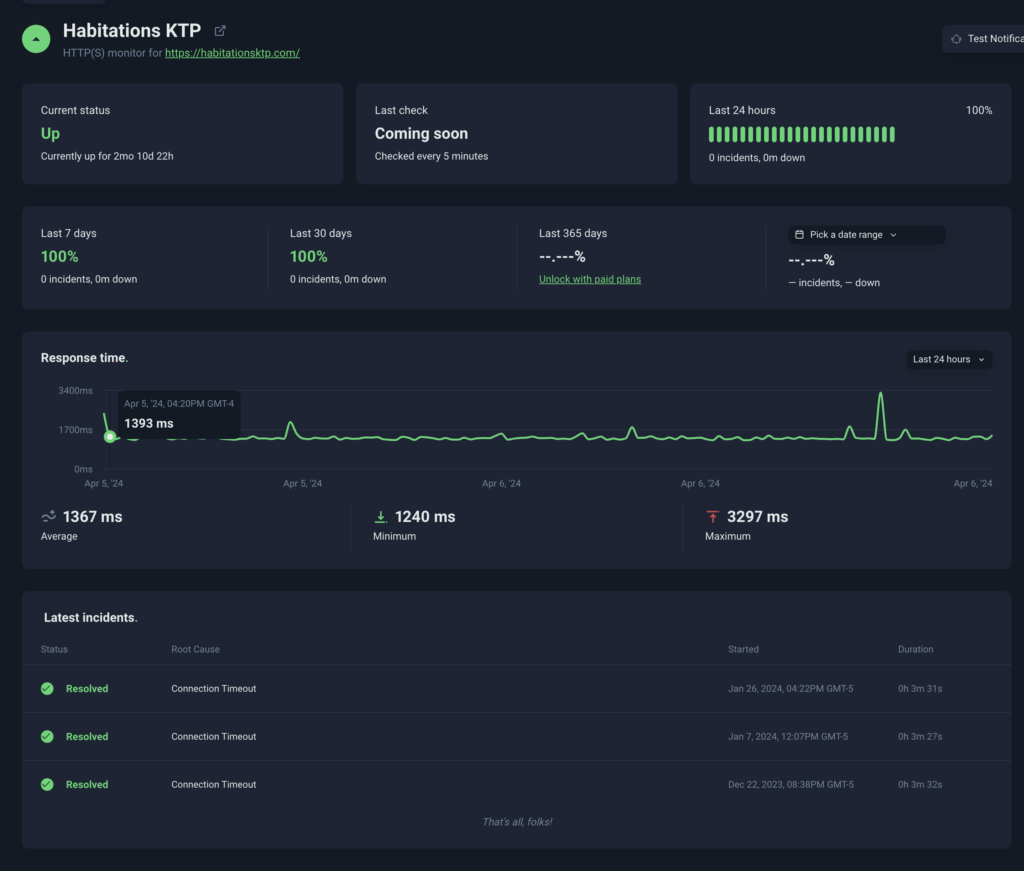1024x871 pixels.
Task: Click the last 24 hours uptime bar strip
Action: point(801,135)
